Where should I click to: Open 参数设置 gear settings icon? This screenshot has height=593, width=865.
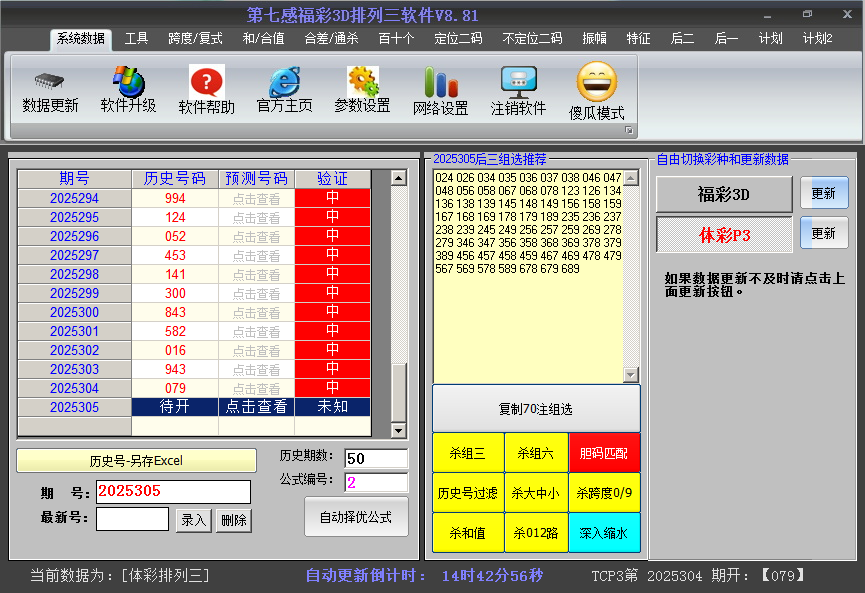(362, 81)
